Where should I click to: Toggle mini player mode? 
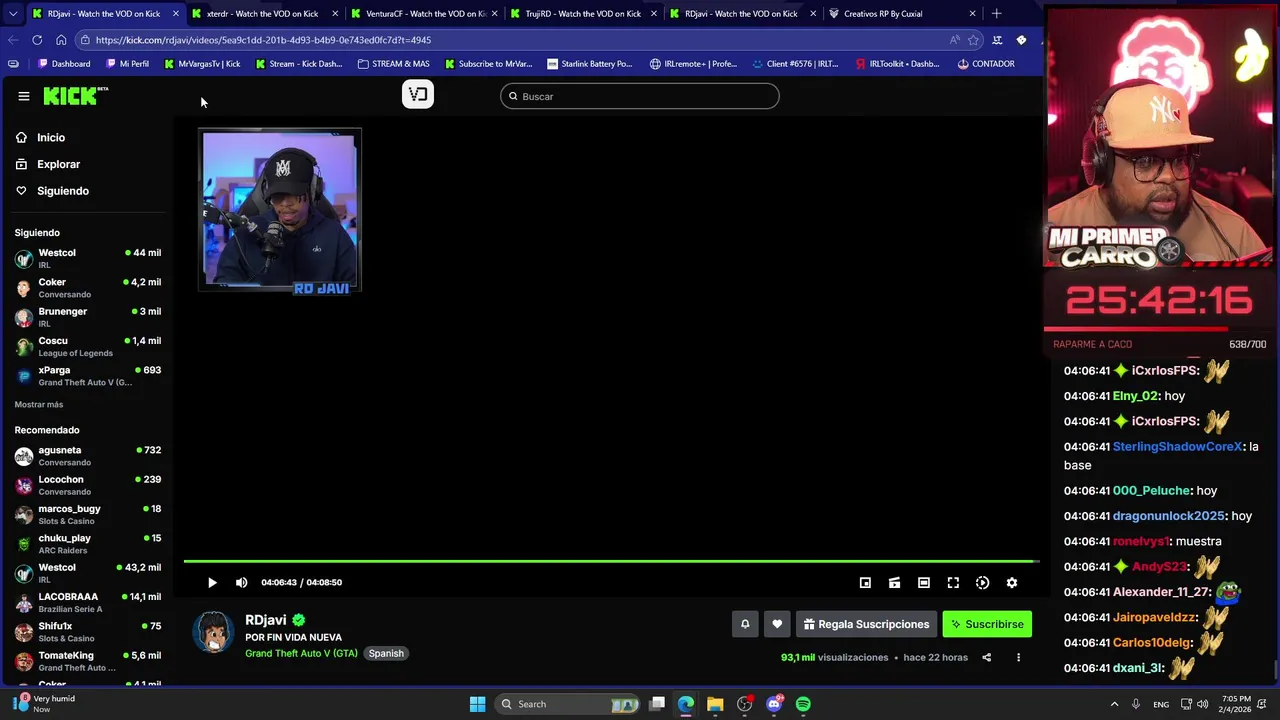tap(865, 583)
